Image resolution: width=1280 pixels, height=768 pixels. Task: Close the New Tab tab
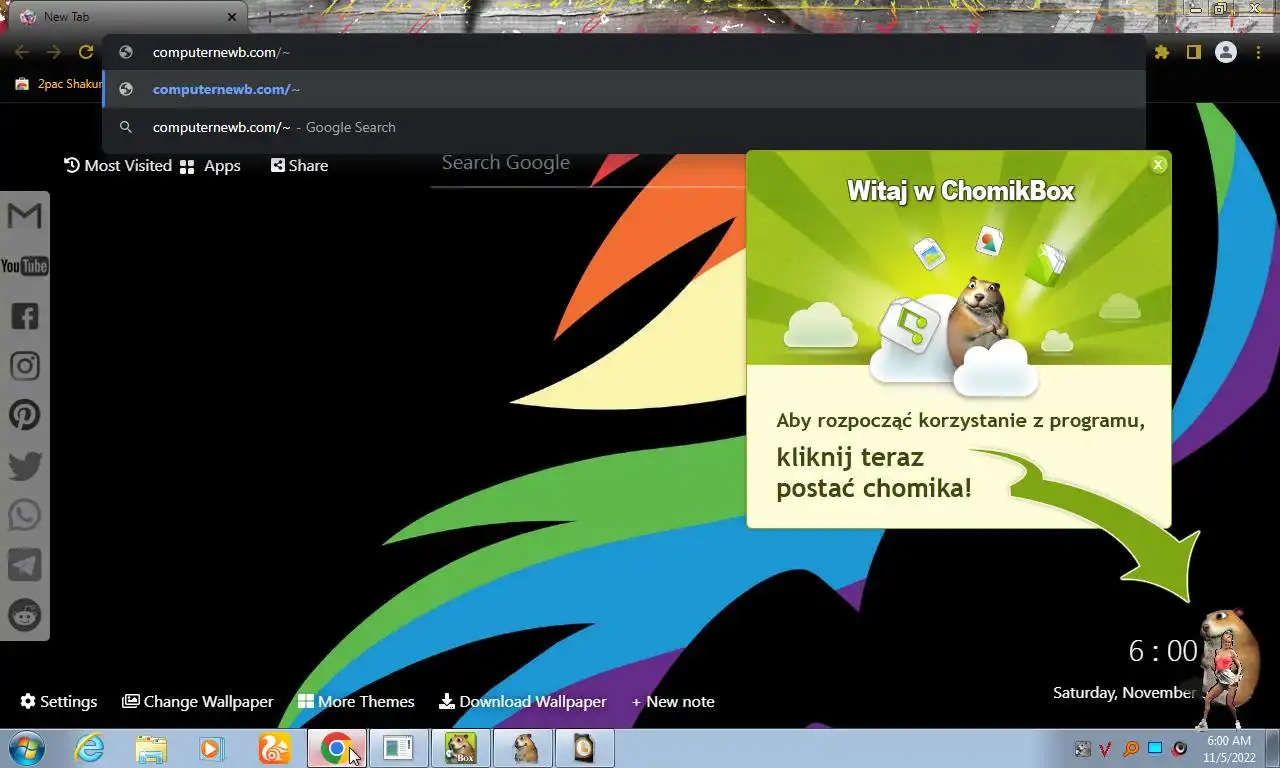(x=232, y=17)
